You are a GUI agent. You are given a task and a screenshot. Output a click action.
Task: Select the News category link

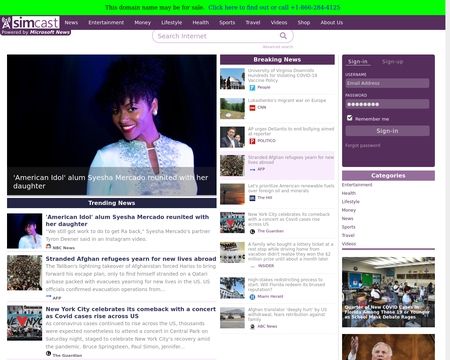[x=347, y=219]
